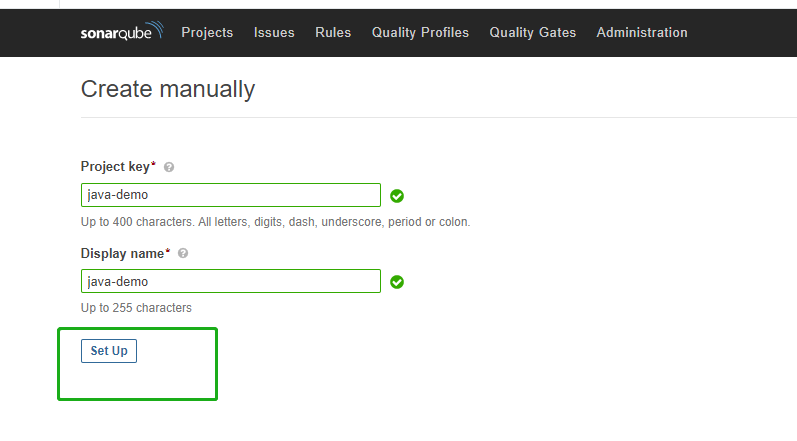The height and width of the screenshot is (441, 797).
Task: Open the Projects menu item
Action: (x=207, y=33)
